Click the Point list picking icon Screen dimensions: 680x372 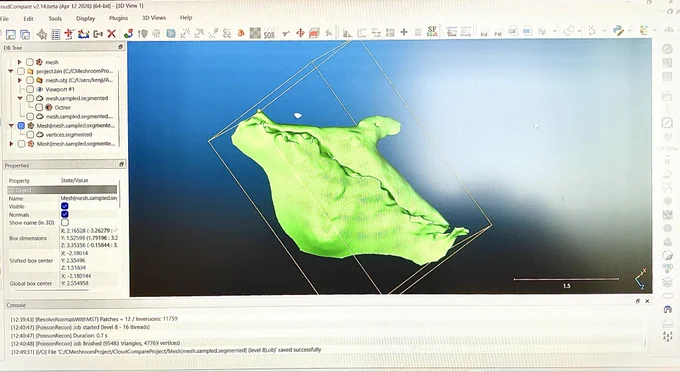click(56, 34)
